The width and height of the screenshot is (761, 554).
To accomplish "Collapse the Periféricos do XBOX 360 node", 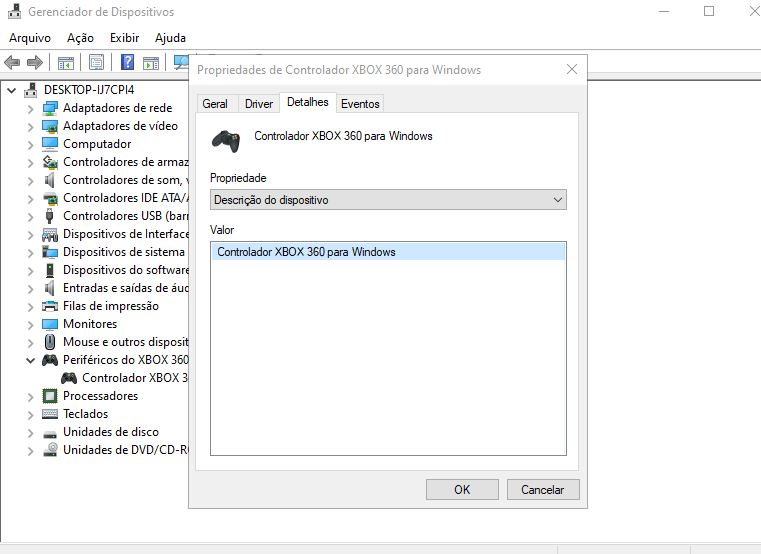I will (x=31, y=360).
